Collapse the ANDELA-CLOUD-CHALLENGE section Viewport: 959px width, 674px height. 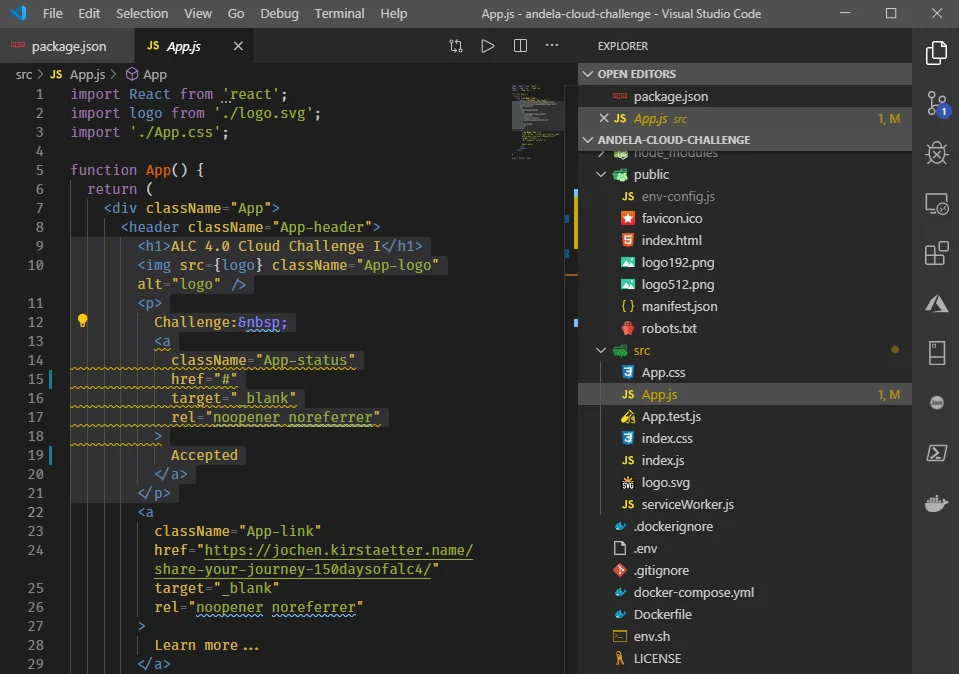(x=744, y=140)
